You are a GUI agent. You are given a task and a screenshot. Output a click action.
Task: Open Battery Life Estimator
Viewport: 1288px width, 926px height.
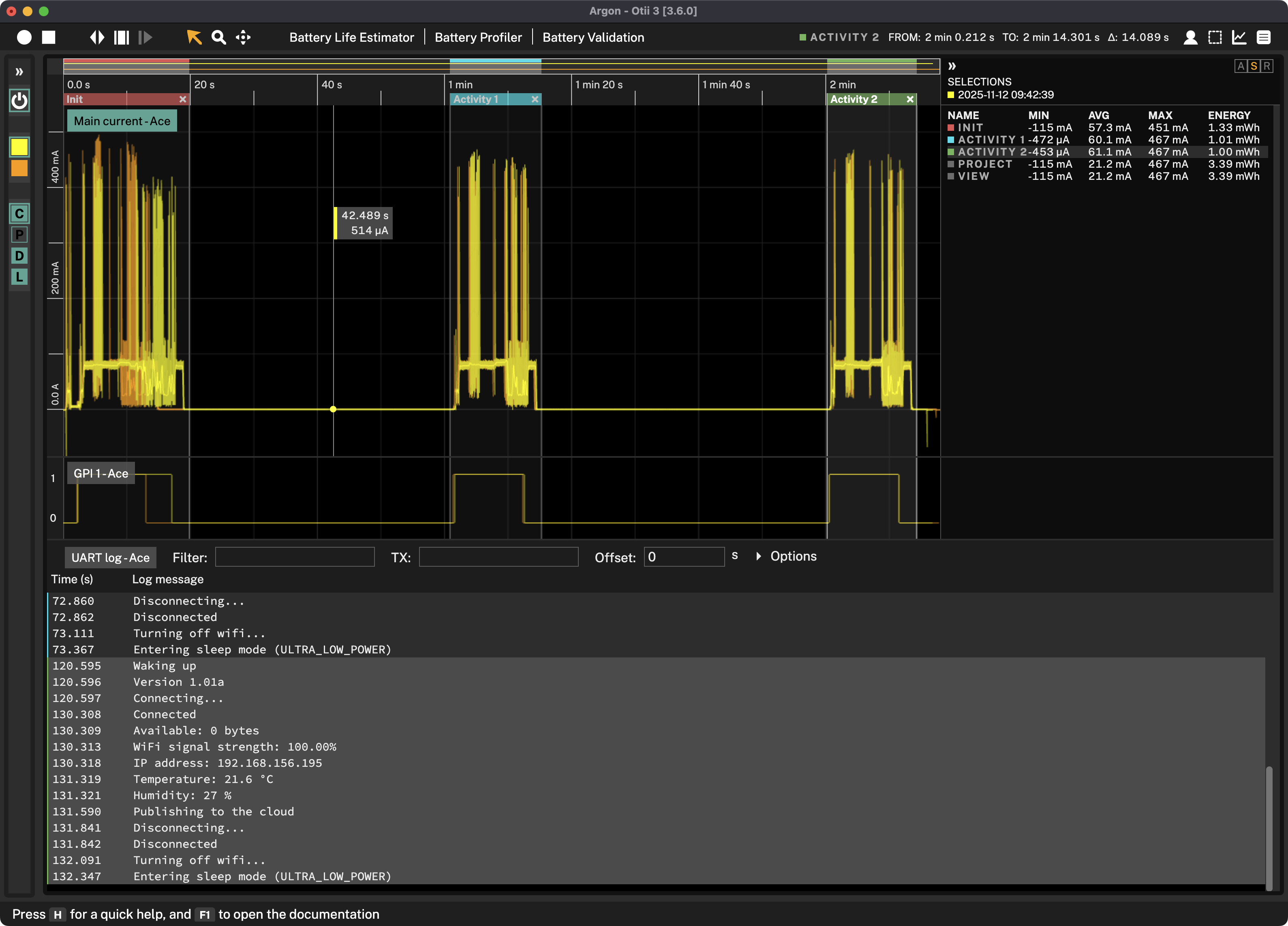(x=351, y=38)
